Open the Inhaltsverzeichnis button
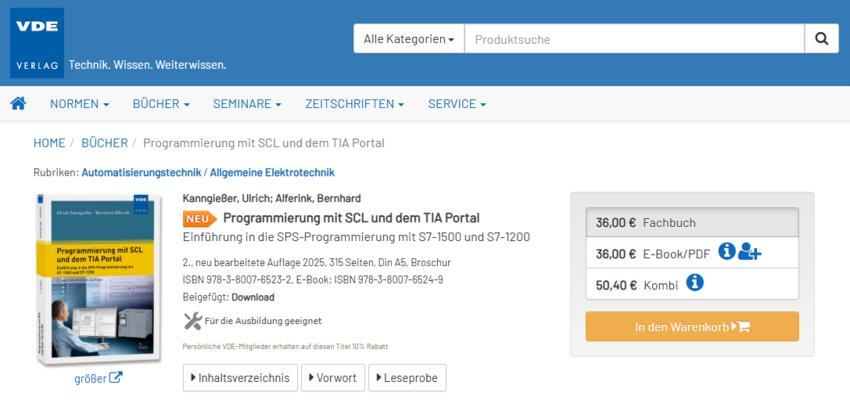850x407 pixels. 240,378
